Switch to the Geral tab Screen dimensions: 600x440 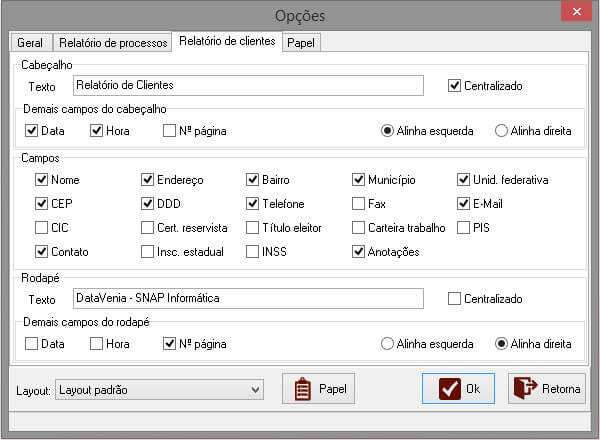(30, 42)
